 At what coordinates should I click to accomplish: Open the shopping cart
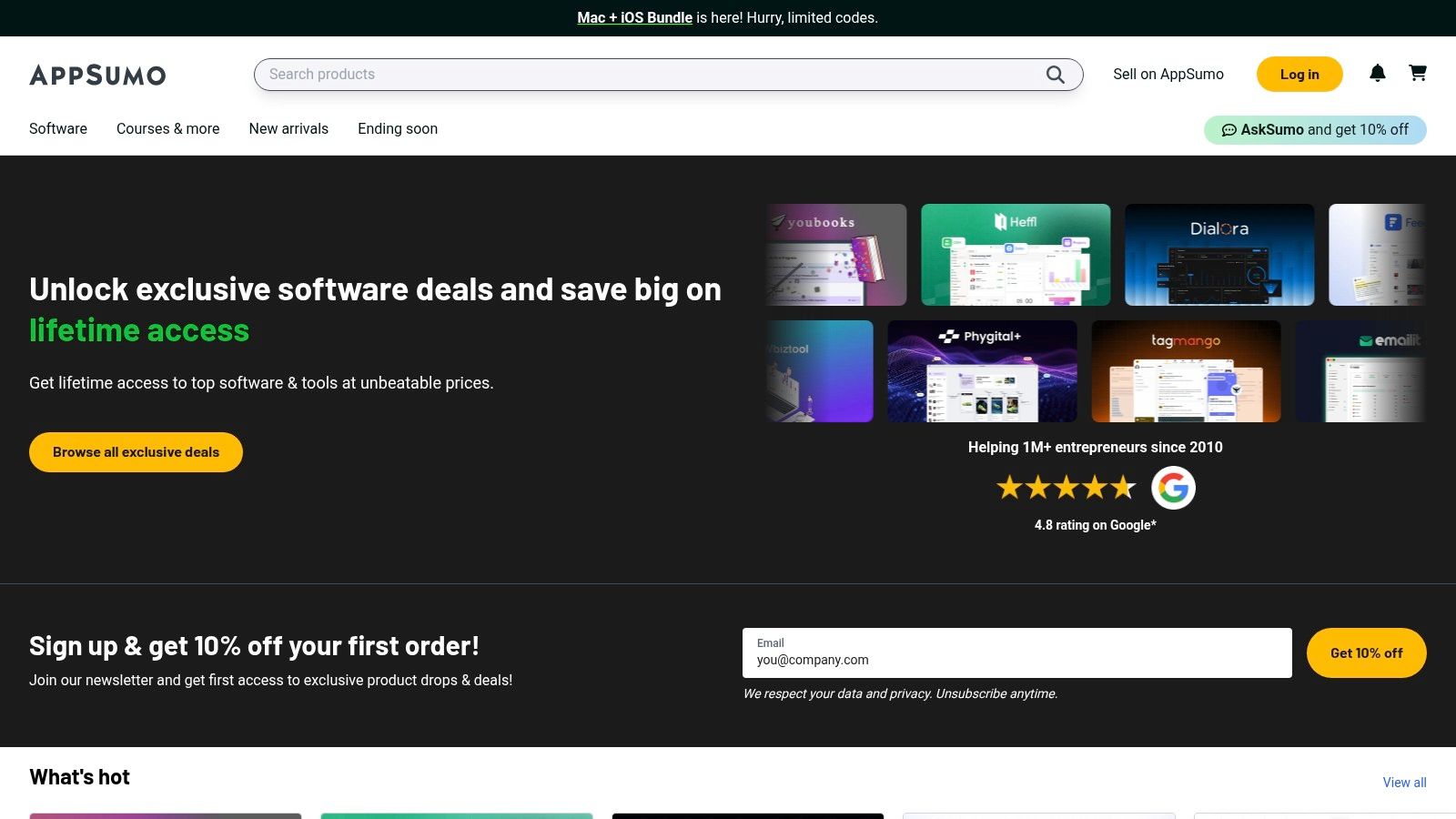1418,73
